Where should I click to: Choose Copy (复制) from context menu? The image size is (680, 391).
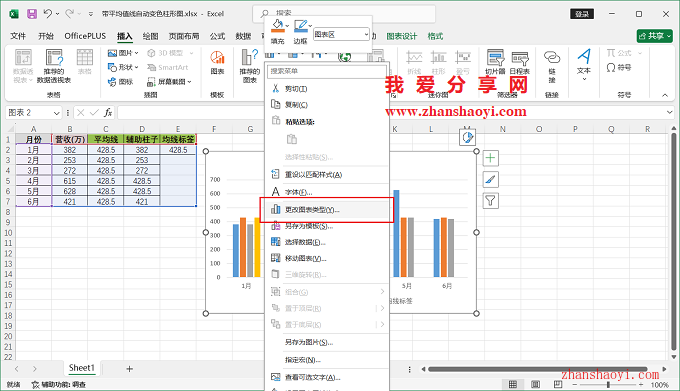click(327, 104)
